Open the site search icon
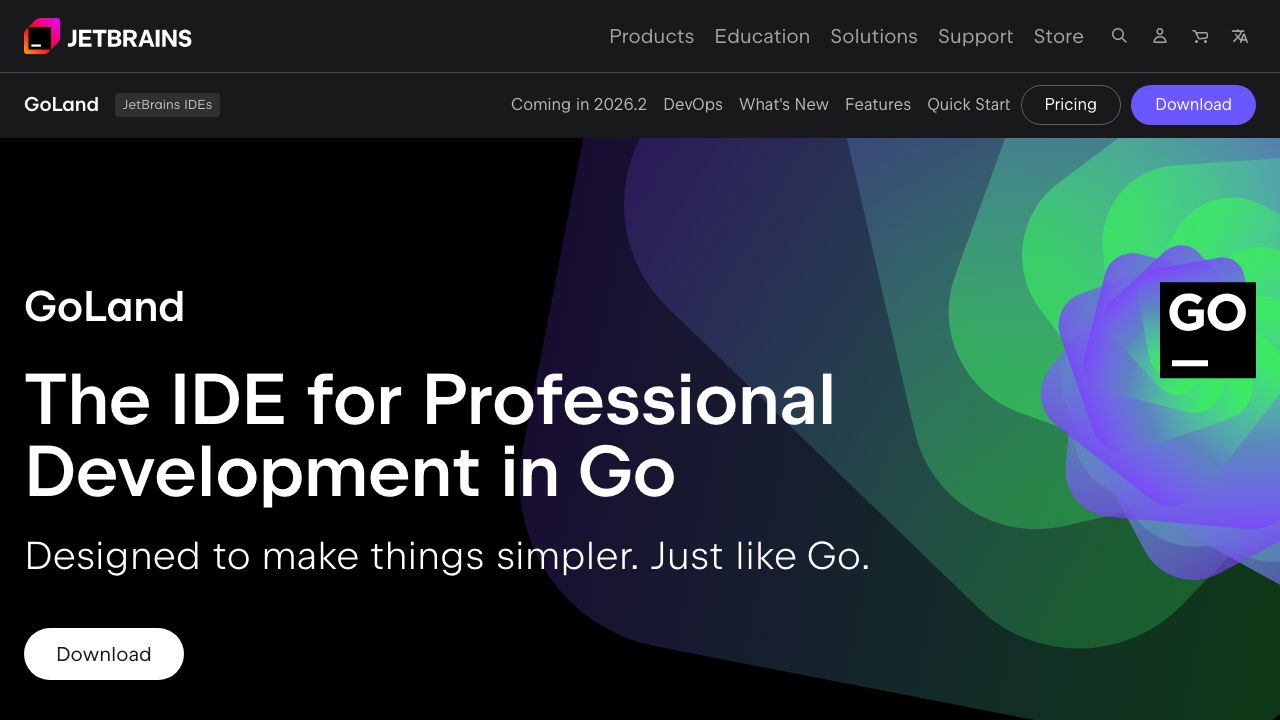Viewport: 1280px width, 720px height. coord(1119,36)
